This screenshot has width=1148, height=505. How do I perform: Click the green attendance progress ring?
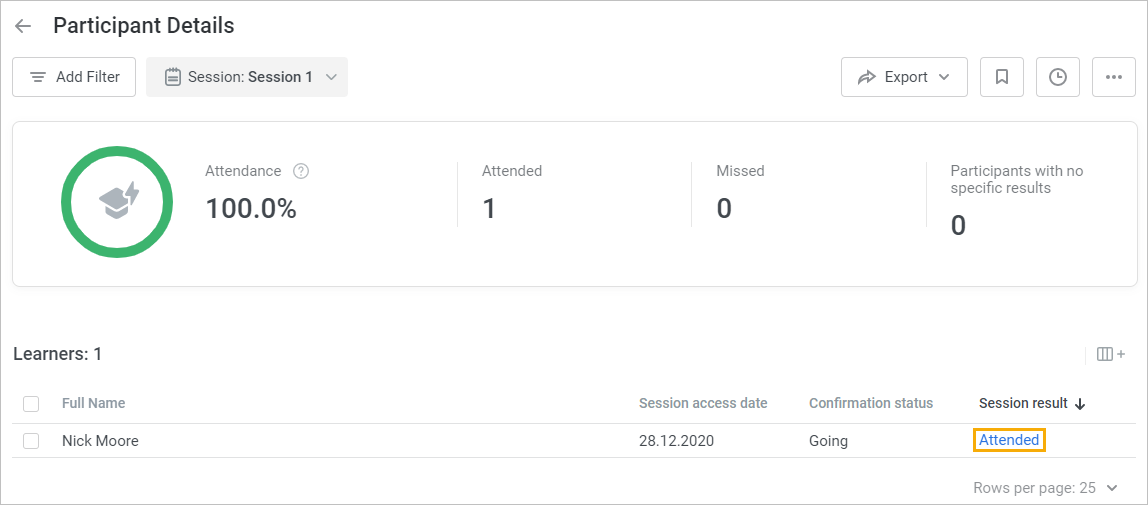pyautogui.click(x=117, y=202)
